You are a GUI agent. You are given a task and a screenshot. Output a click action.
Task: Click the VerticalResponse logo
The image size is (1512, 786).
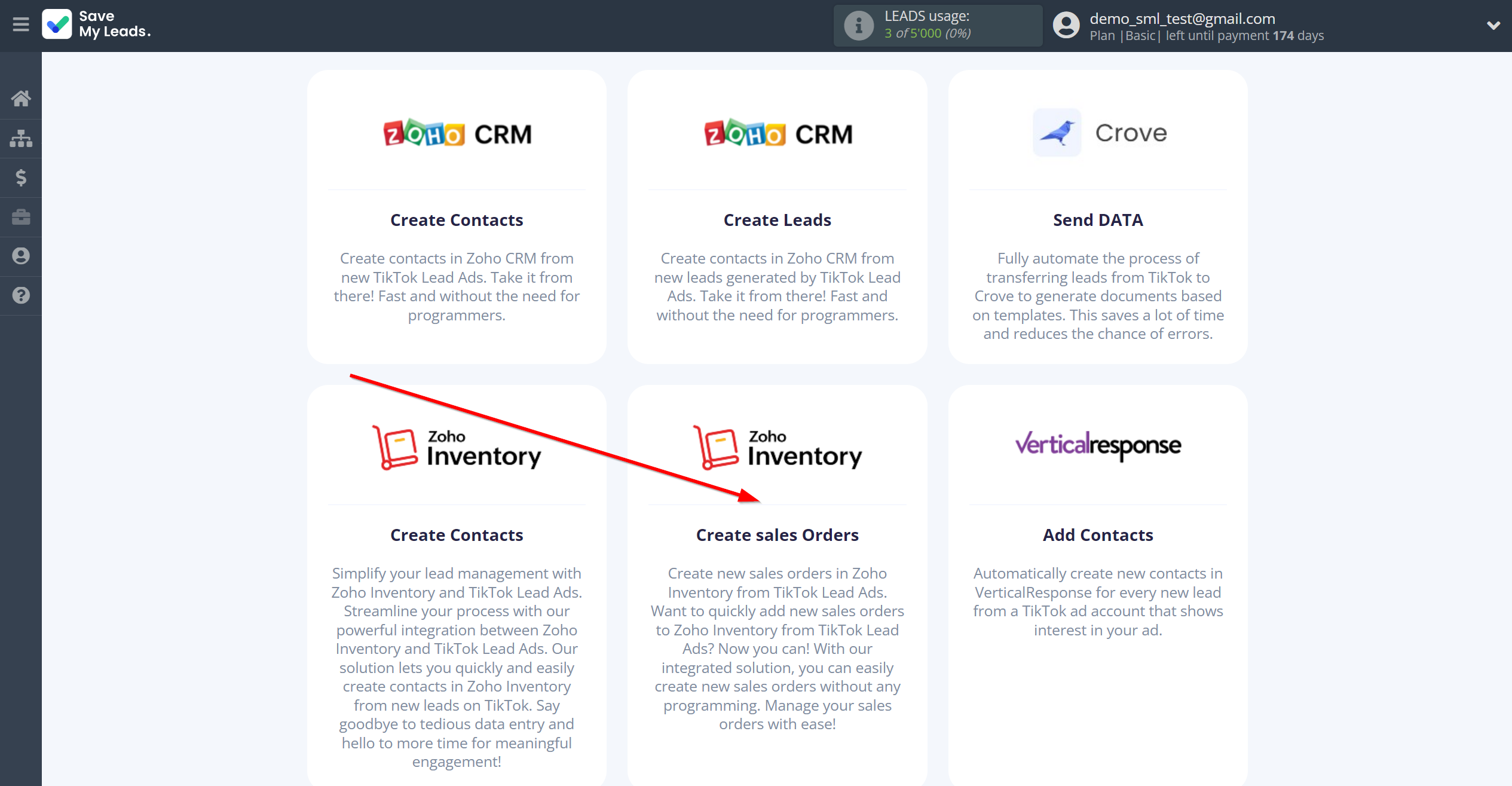1098,445
